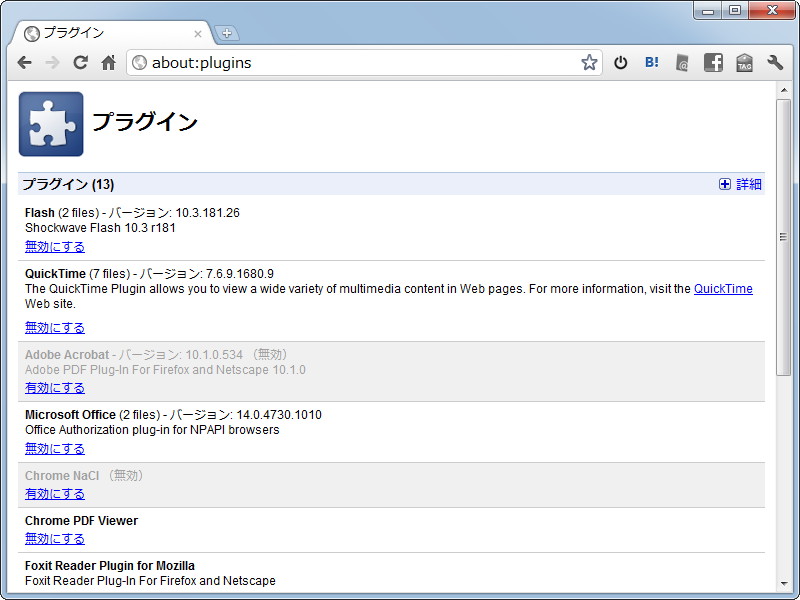The height and width of the screenshot is (600, 800).
Task: Click the power button extension icon
Action: click(620, 62)
